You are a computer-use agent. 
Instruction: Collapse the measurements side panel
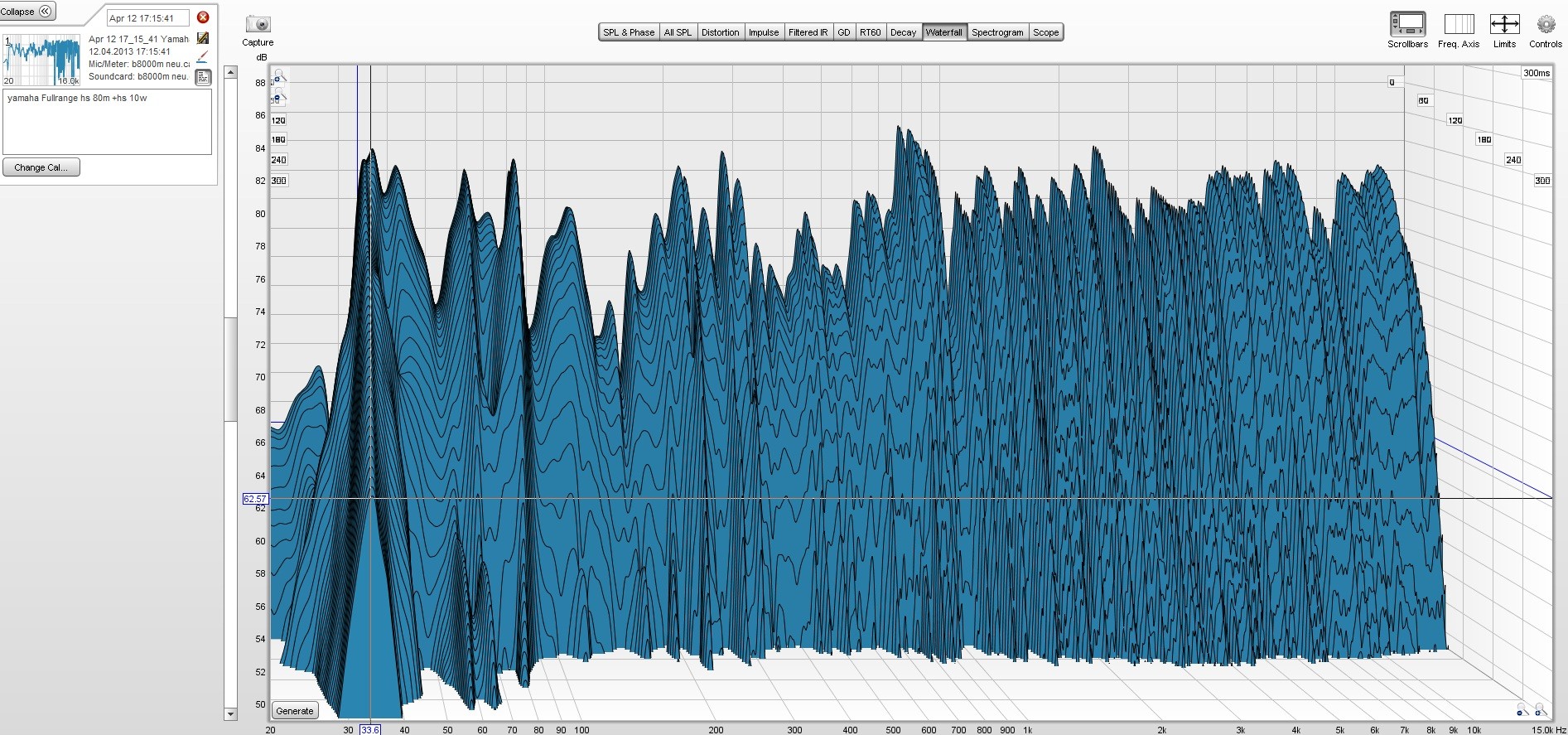click(27, 11)
